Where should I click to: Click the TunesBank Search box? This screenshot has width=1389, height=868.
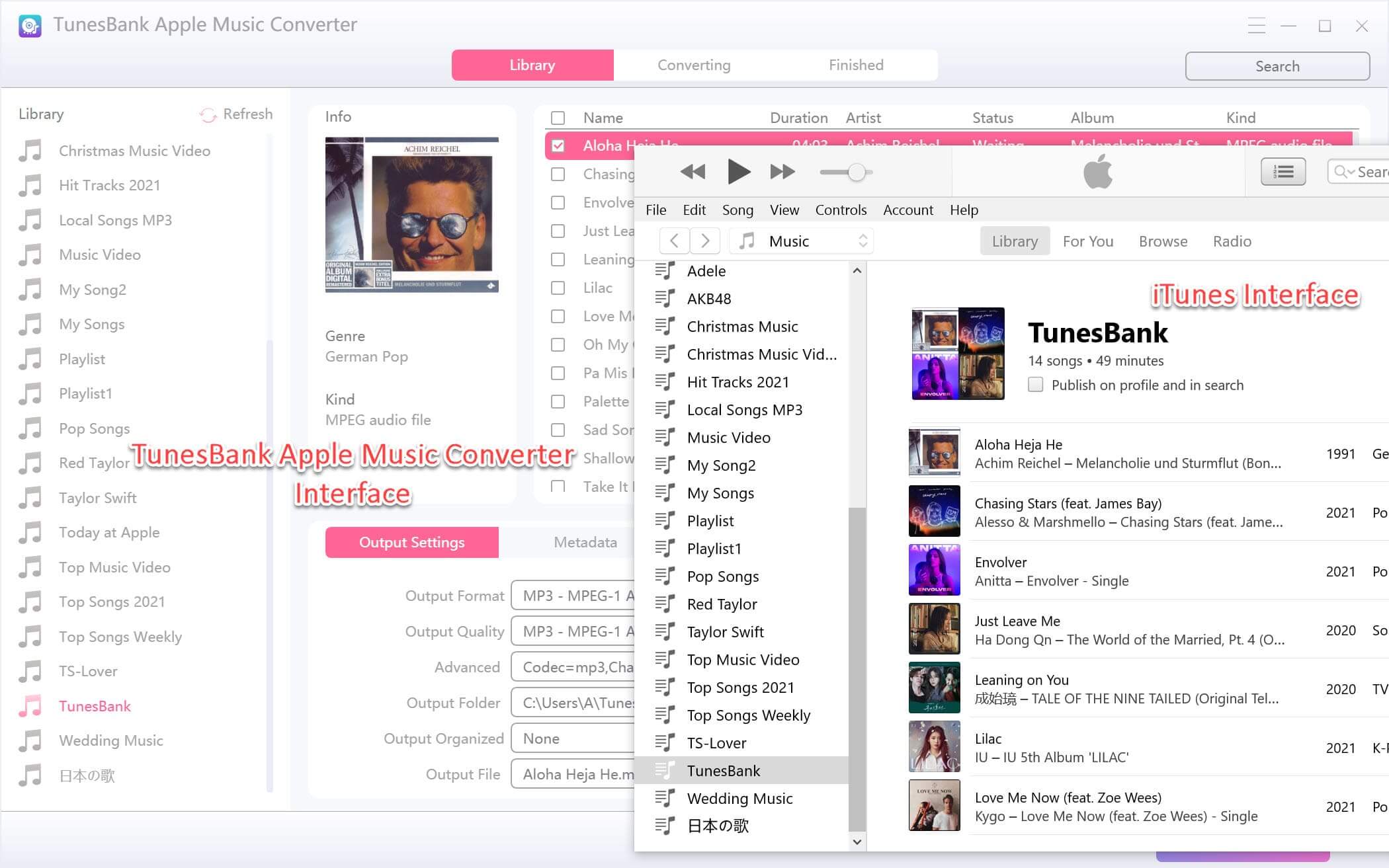click(x=1277, y=66)
